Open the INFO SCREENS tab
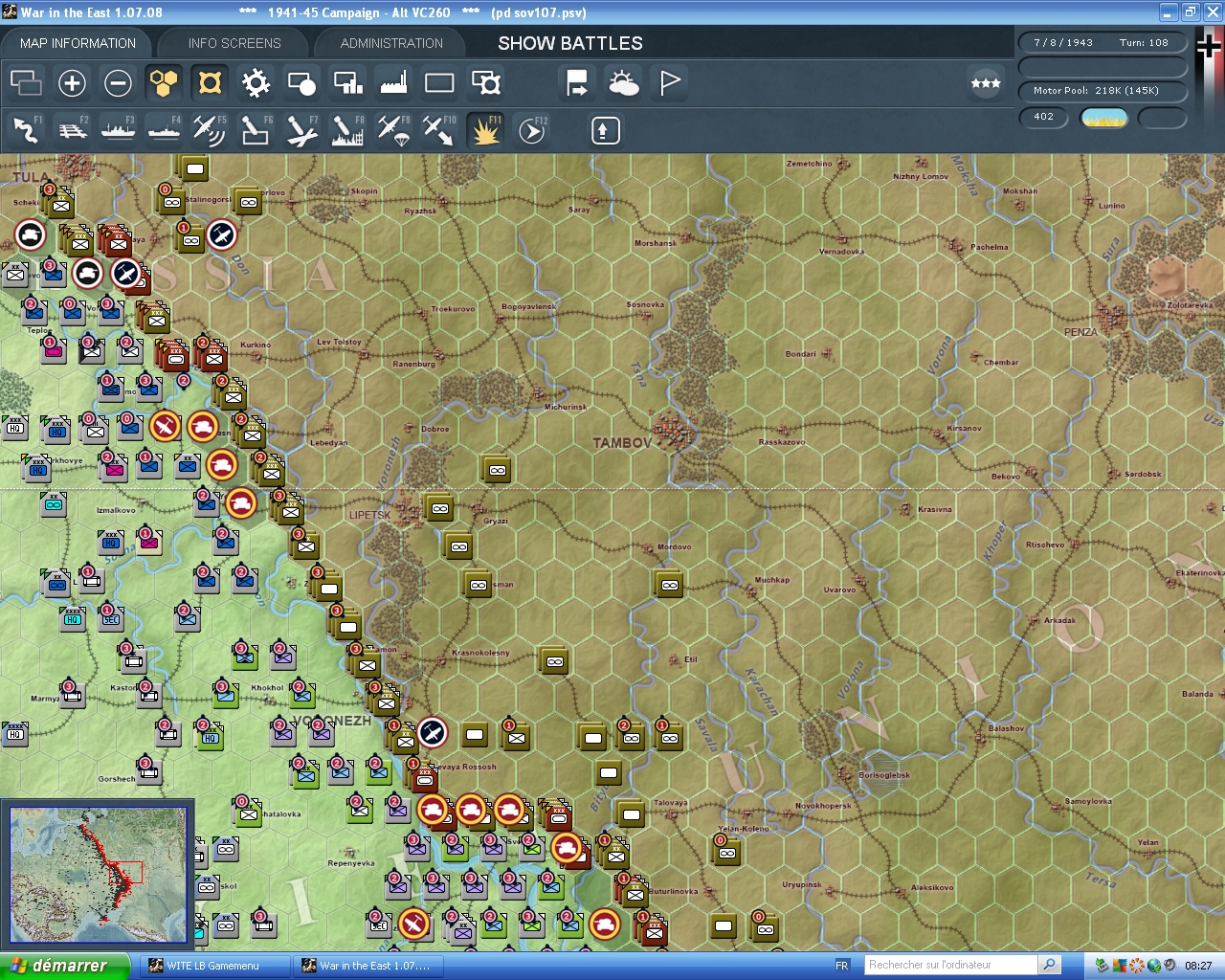 point(234,43)
